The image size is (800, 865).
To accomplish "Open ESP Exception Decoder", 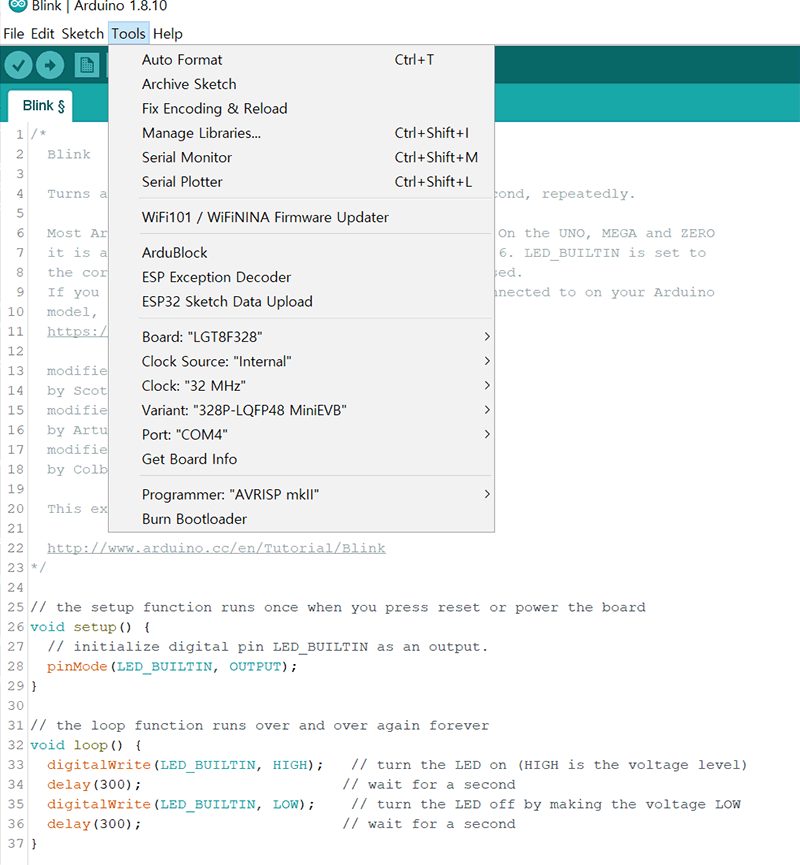I will coord(301,277).
